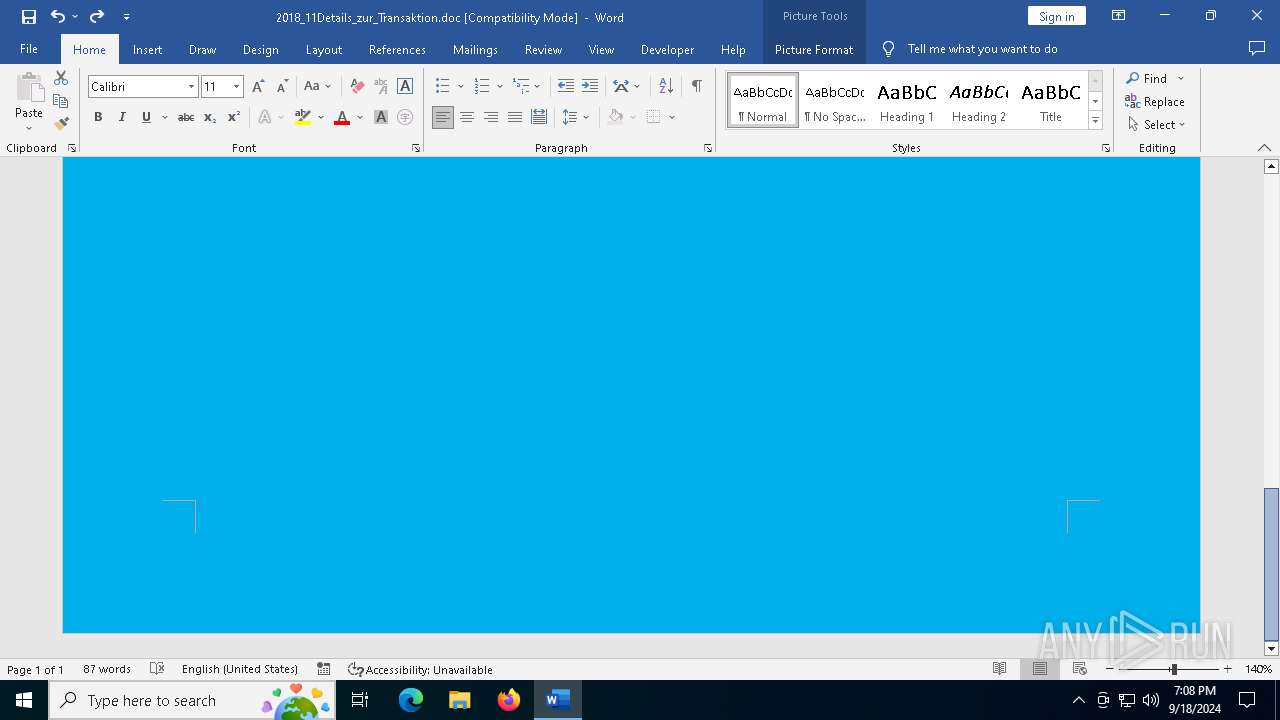Click the Copy icon in Clipboard group

(x=61, y=101)
